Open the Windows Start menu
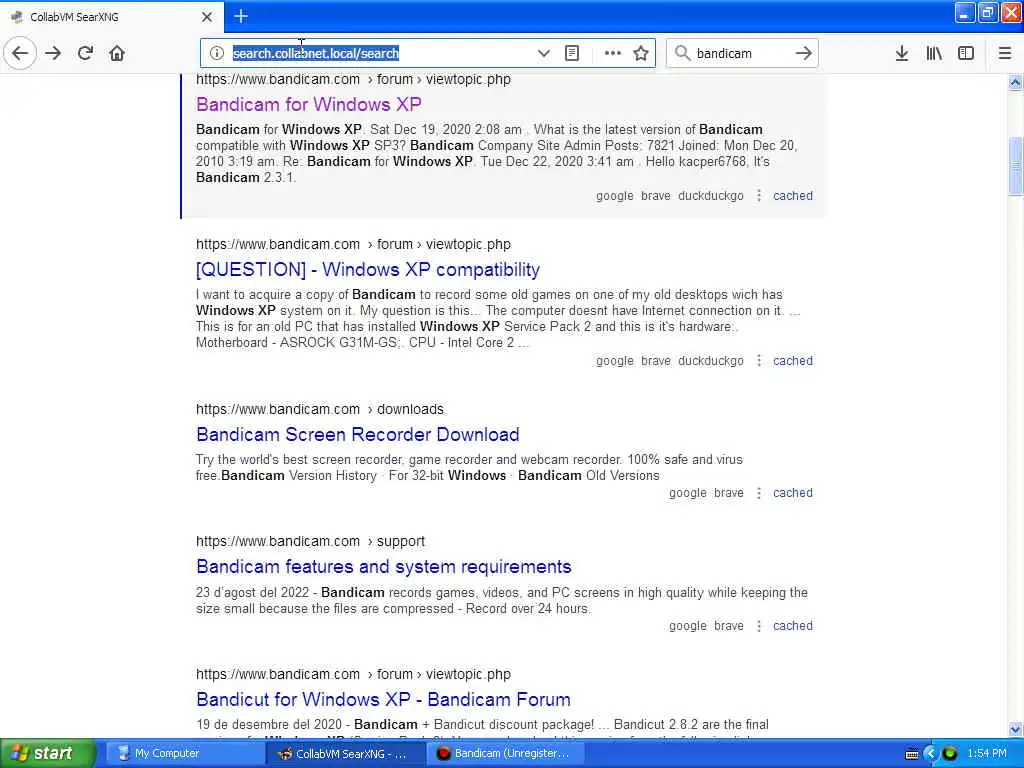 pos(47,754)
